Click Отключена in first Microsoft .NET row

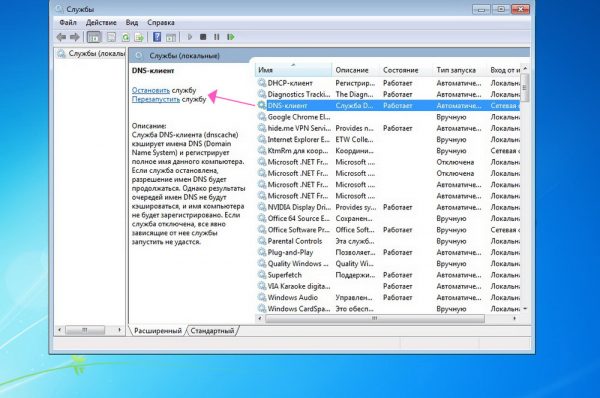[x=455, y=162]
